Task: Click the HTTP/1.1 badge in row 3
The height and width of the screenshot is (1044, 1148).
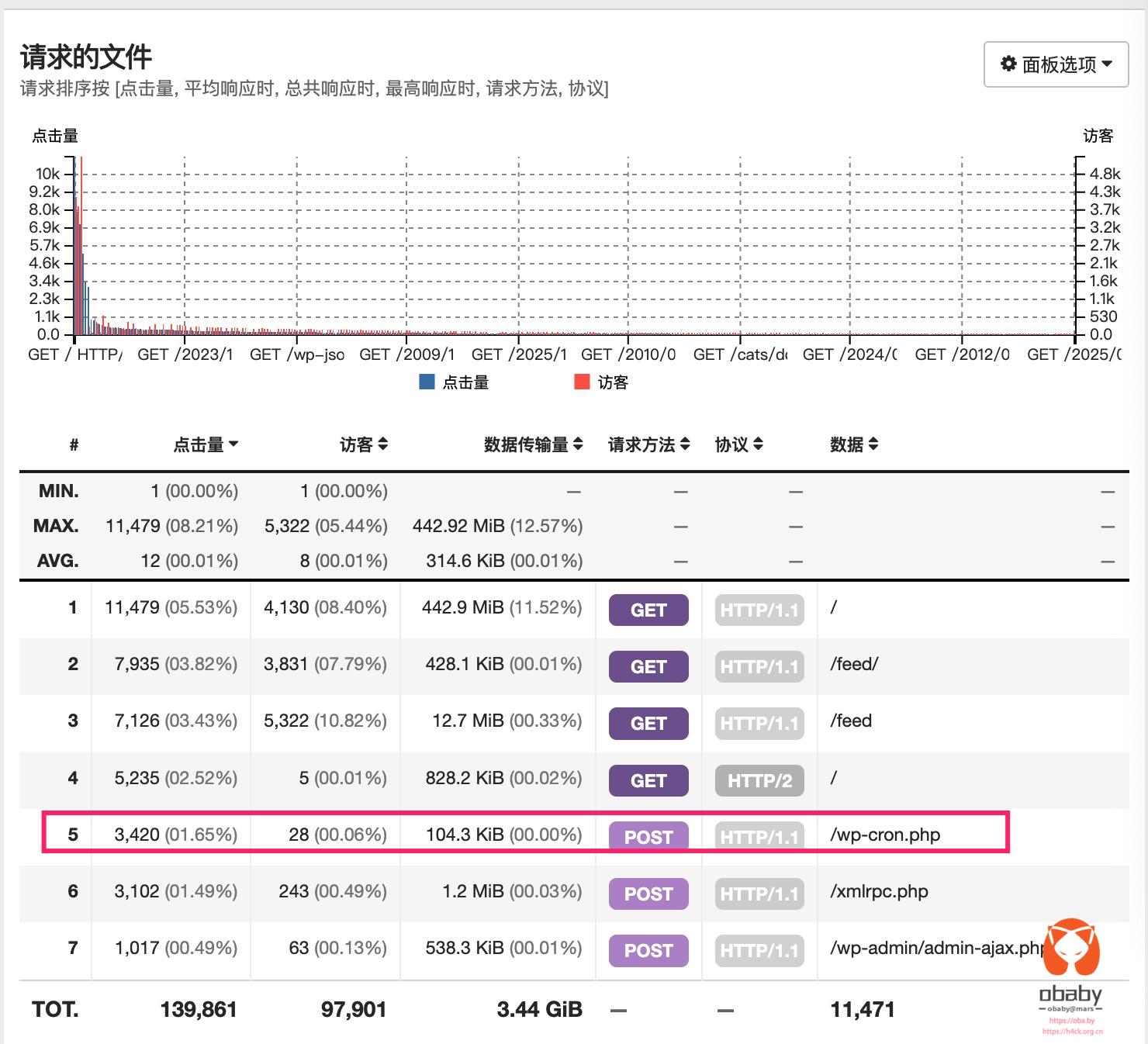Action: (759, 723)
